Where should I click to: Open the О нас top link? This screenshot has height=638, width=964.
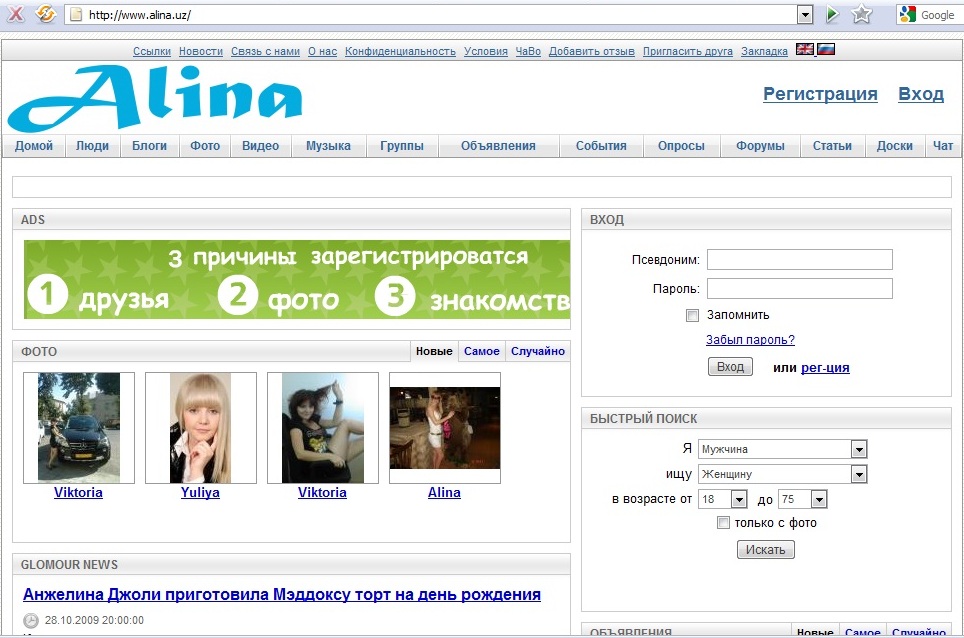click(x=323, y=52)
